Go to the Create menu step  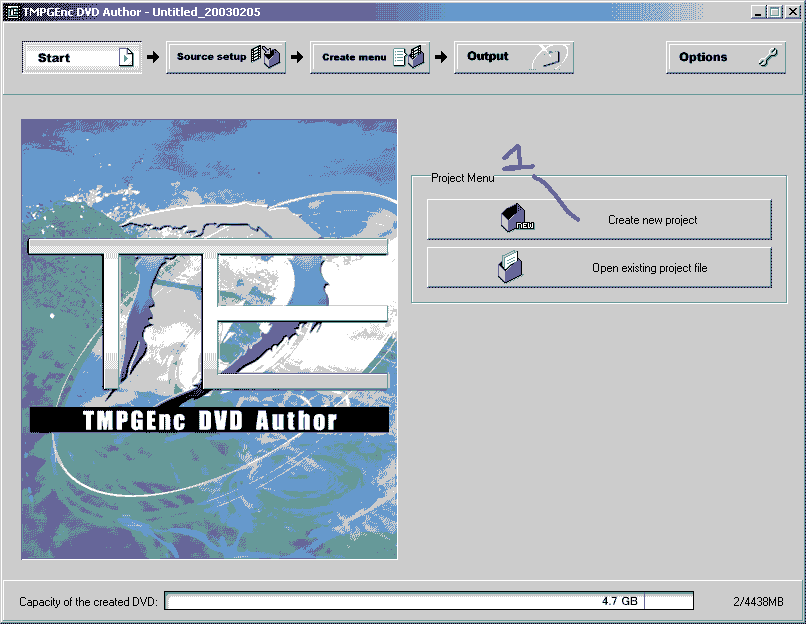(370, 57)
